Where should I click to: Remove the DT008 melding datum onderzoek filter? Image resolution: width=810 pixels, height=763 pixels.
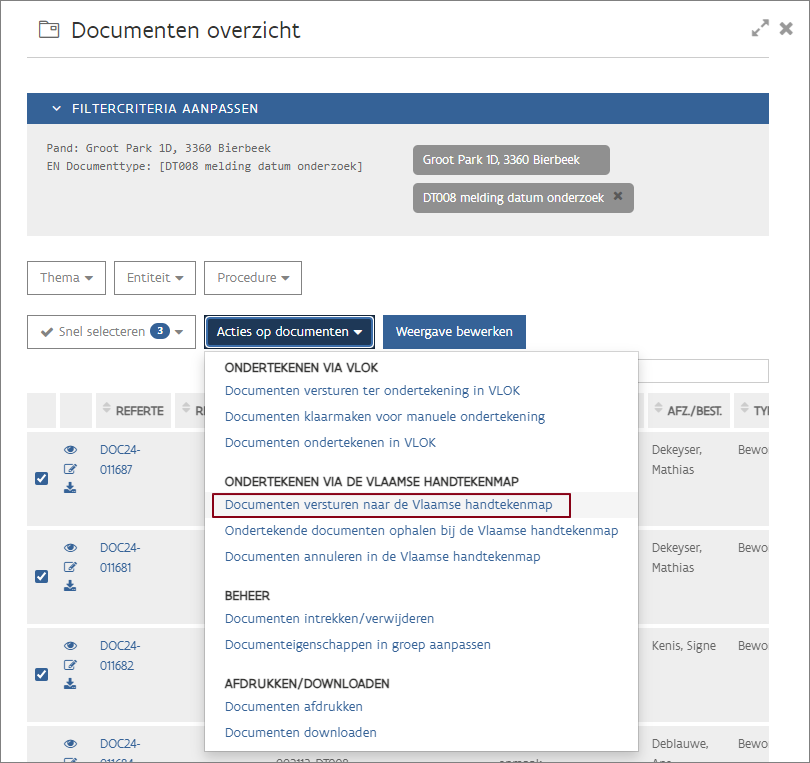coord(618,197)
